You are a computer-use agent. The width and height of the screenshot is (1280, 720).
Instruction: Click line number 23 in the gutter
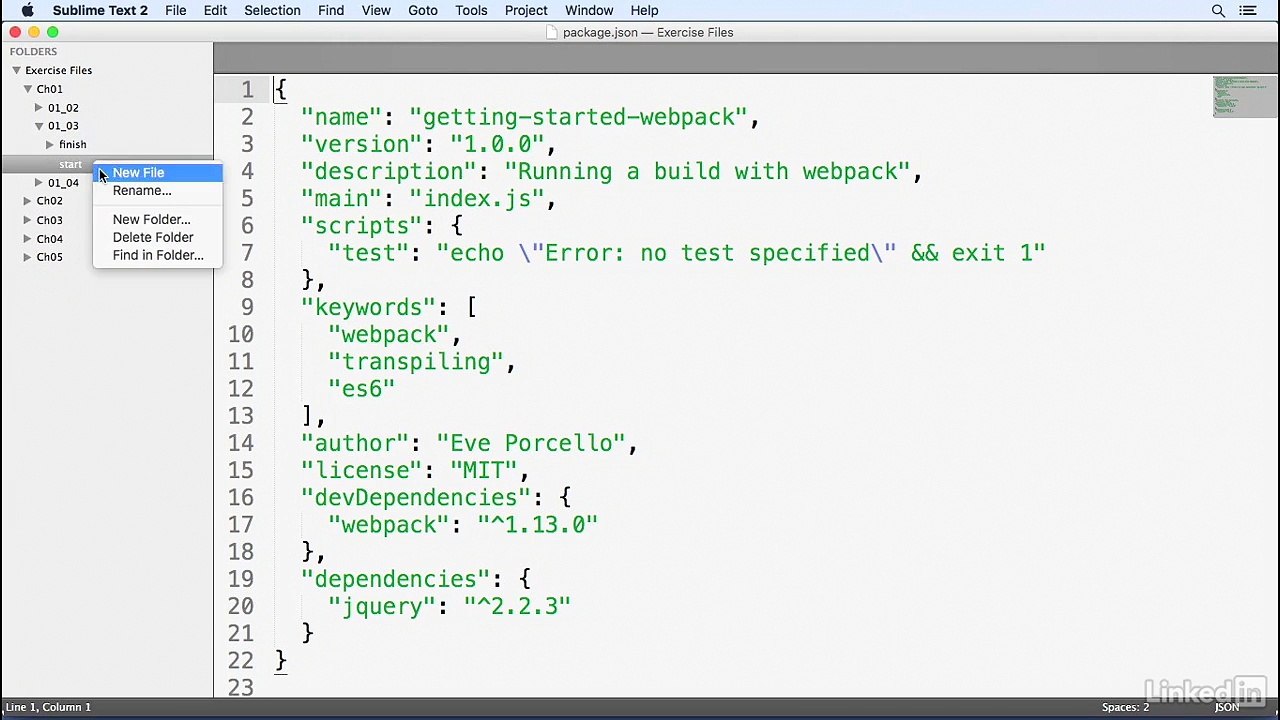click(x=241, y=688)
